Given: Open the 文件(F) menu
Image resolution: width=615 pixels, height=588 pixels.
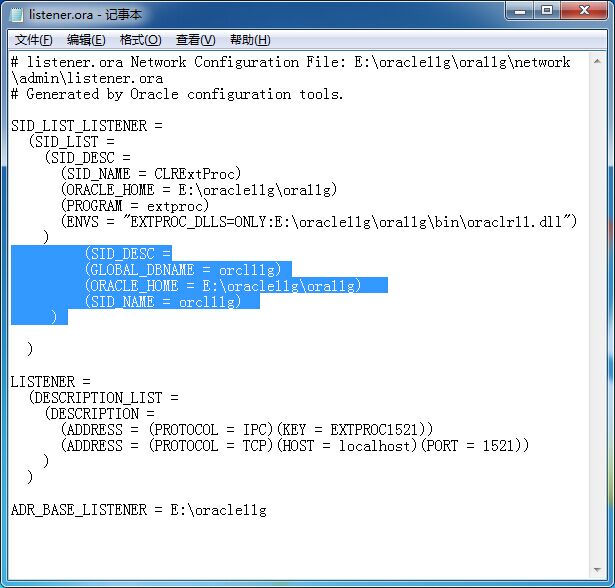Looking at the screenshot, I should pyautogui.click(x=33, y=40).
